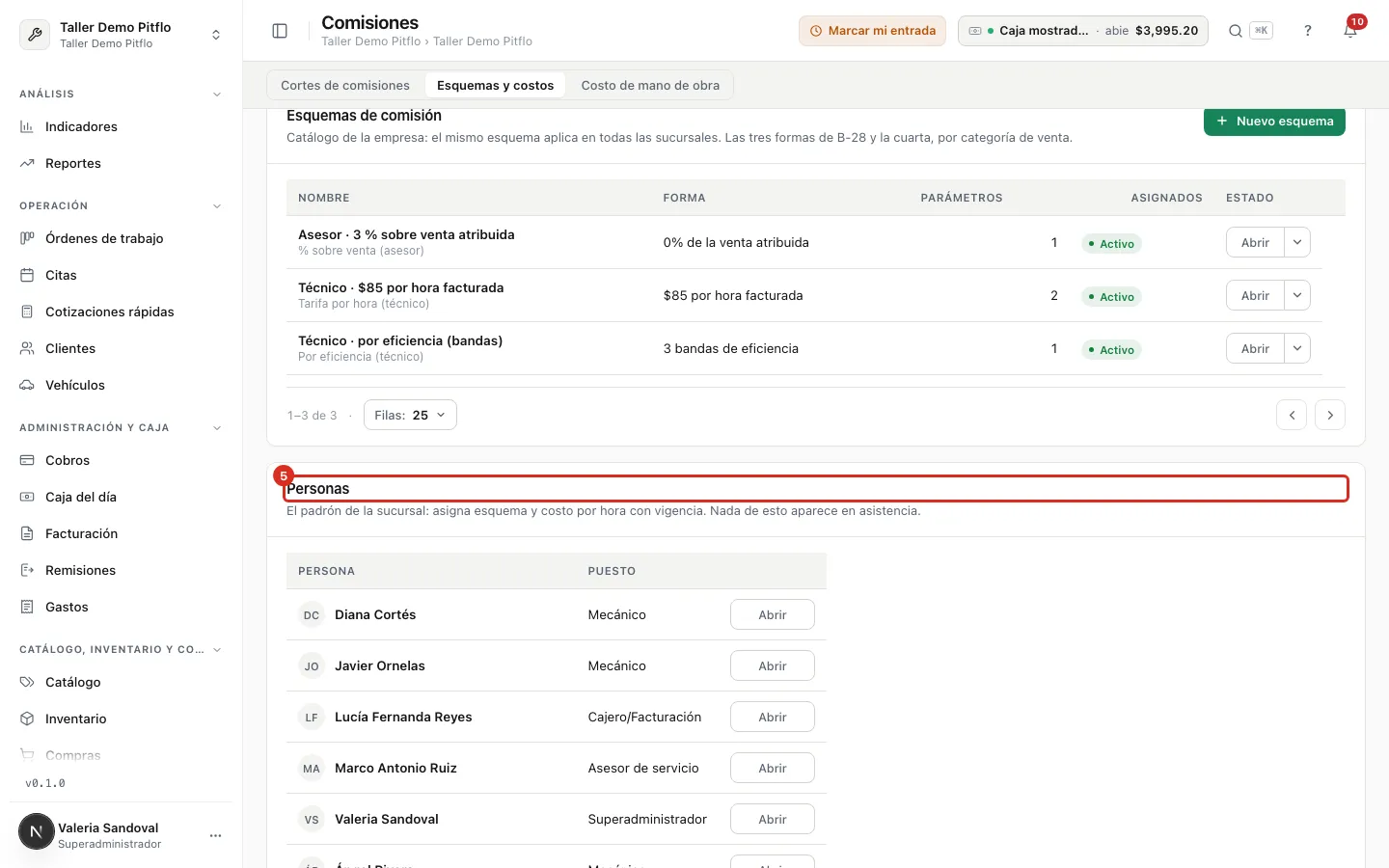Expand dropdown arrow for Asesor 3% scheme
This screenshot has width=1389, height=868.
tap(1297, 242)
